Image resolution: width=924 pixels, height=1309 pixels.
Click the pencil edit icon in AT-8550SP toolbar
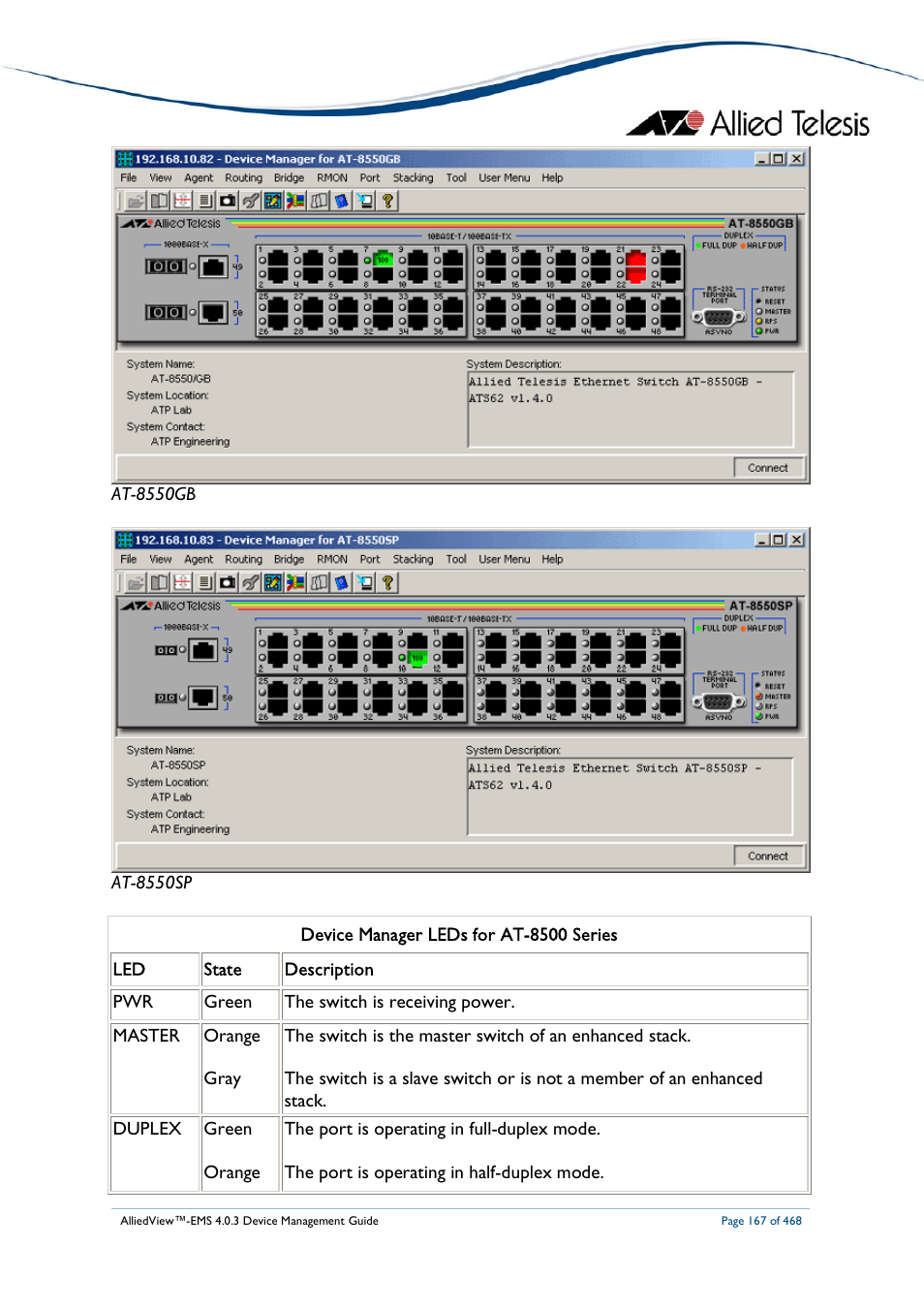pyautogui.click(x=273, y=582)
